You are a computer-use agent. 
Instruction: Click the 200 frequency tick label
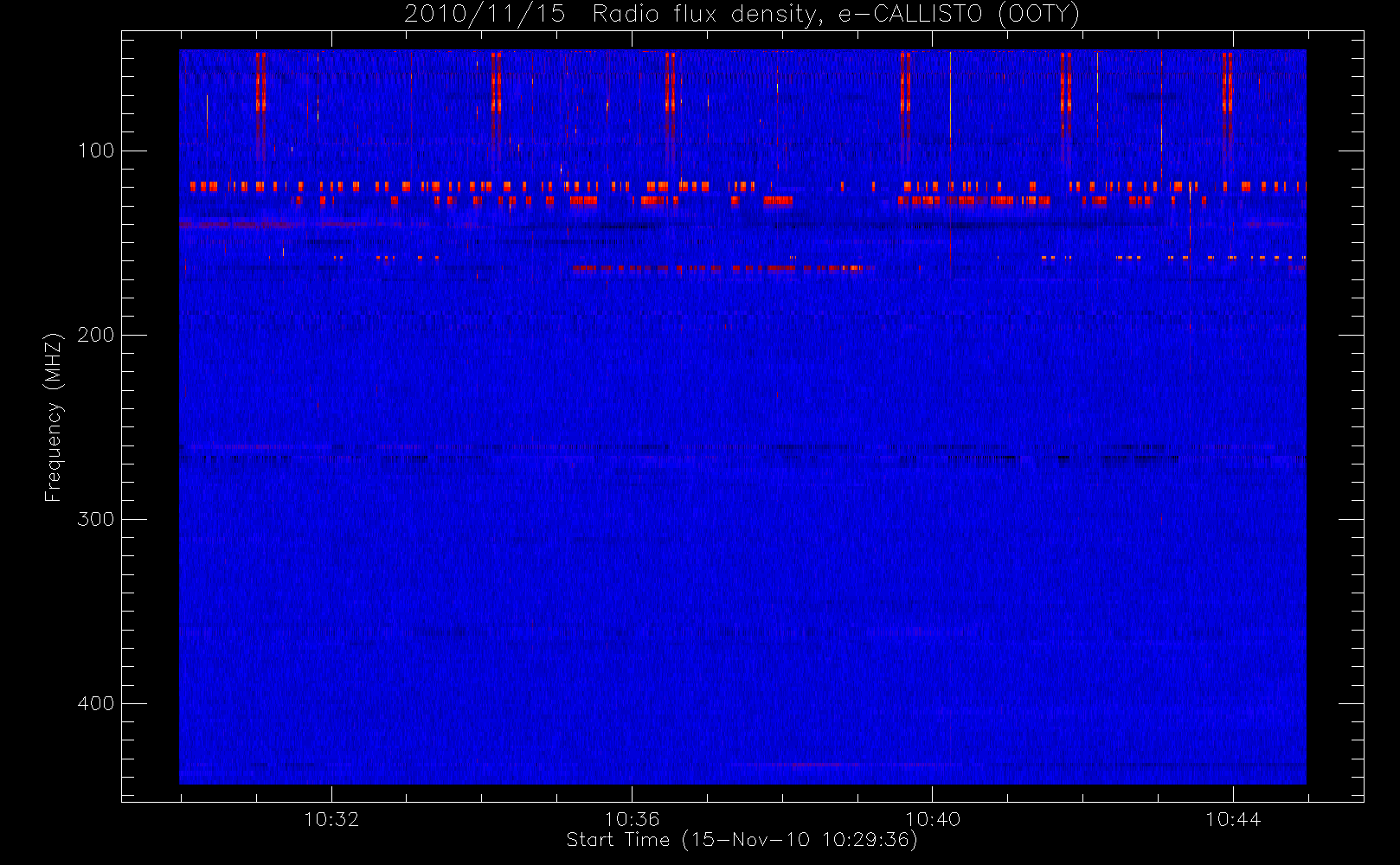(x=96, y=335)
